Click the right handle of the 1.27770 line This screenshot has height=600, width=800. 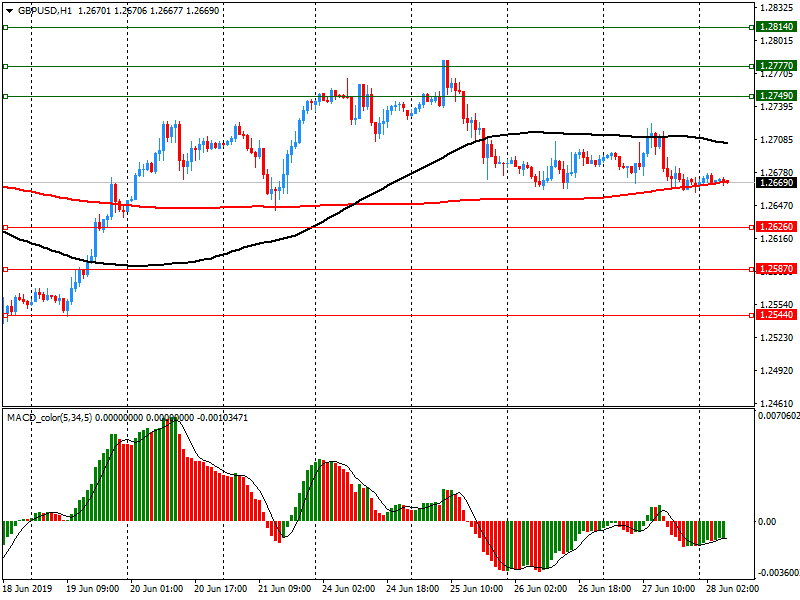(752, 66)
